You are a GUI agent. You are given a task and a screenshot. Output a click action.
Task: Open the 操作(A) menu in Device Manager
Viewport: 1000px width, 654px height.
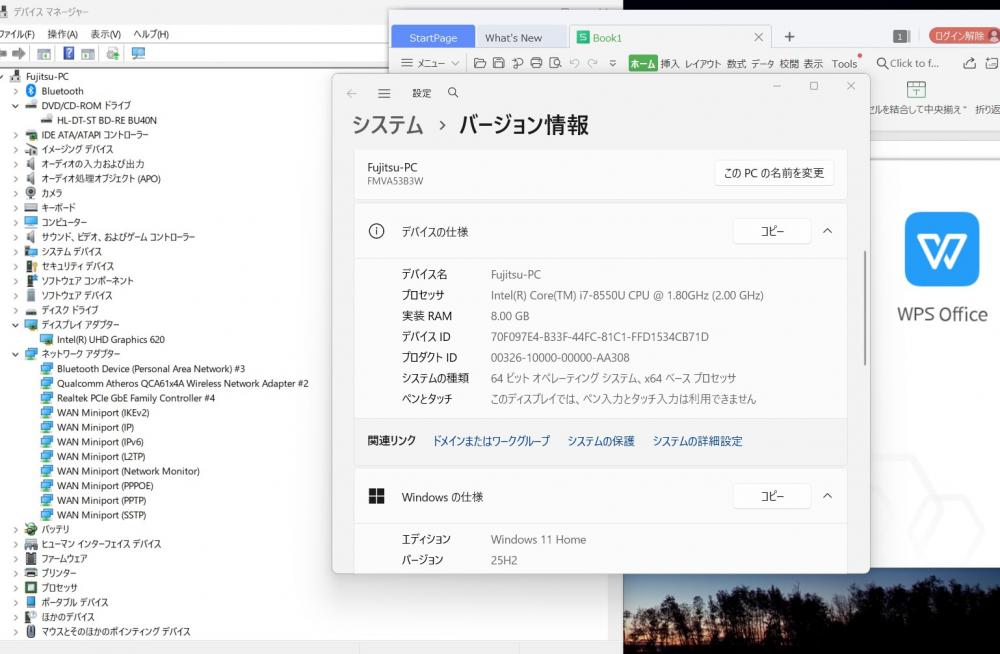(62, 34)
